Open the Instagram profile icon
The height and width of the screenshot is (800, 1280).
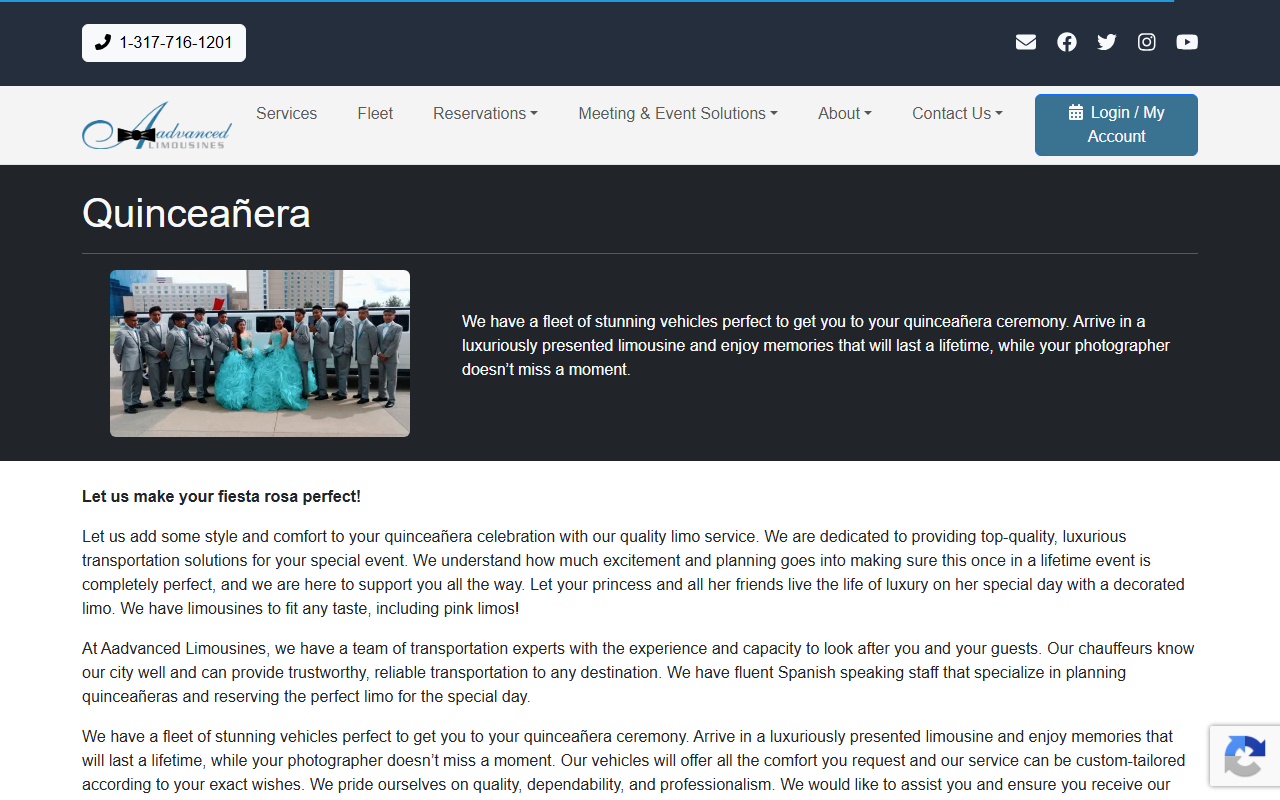(1147, 42)
